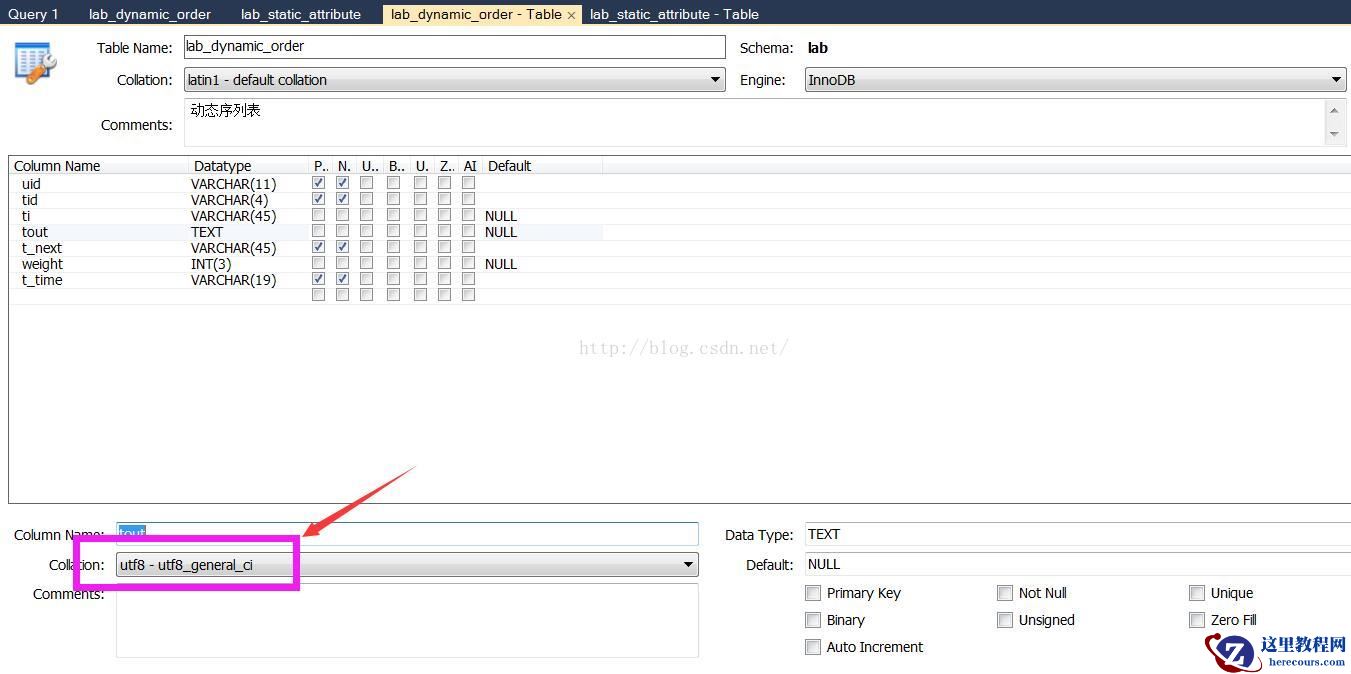
Task: Click the Table Name input field
Action: 454,46
